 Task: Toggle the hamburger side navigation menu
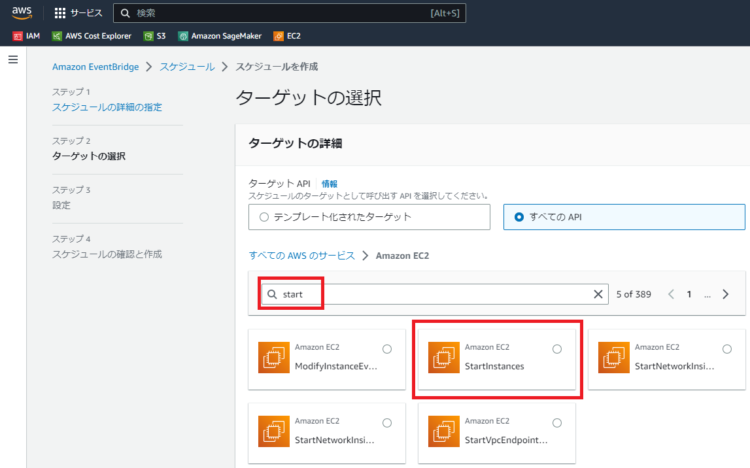(x=13, y=59)
